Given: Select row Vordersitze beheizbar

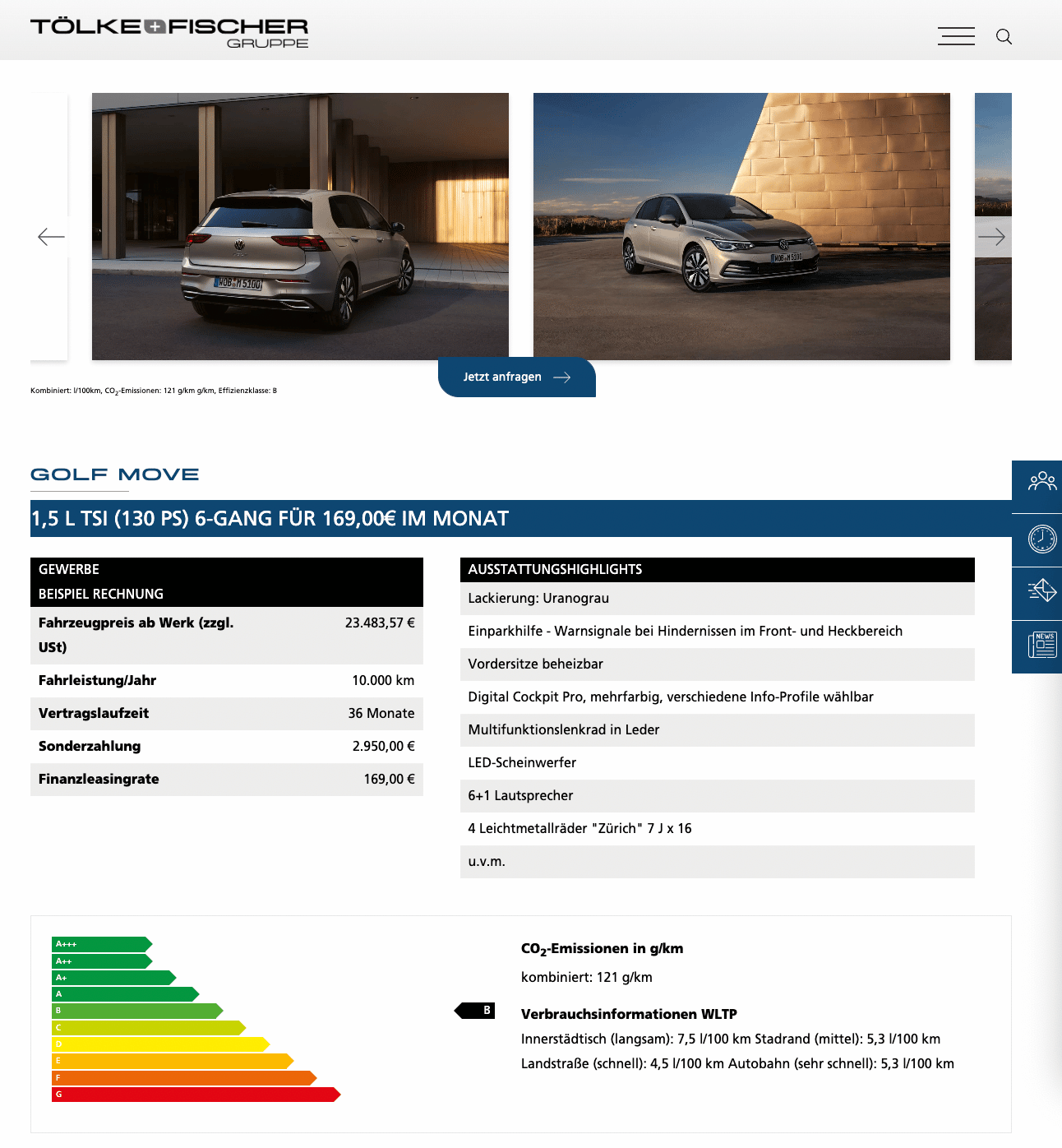Looking at the screenshot, I should (718, 664).
